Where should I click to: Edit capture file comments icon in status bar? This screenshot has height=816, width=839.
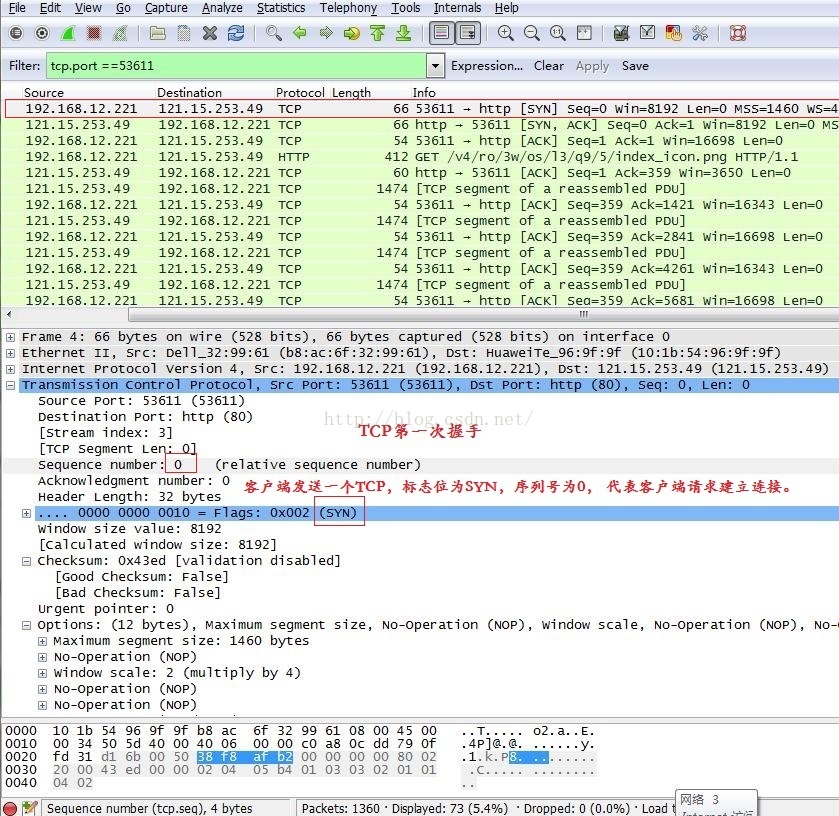[29, 808]
